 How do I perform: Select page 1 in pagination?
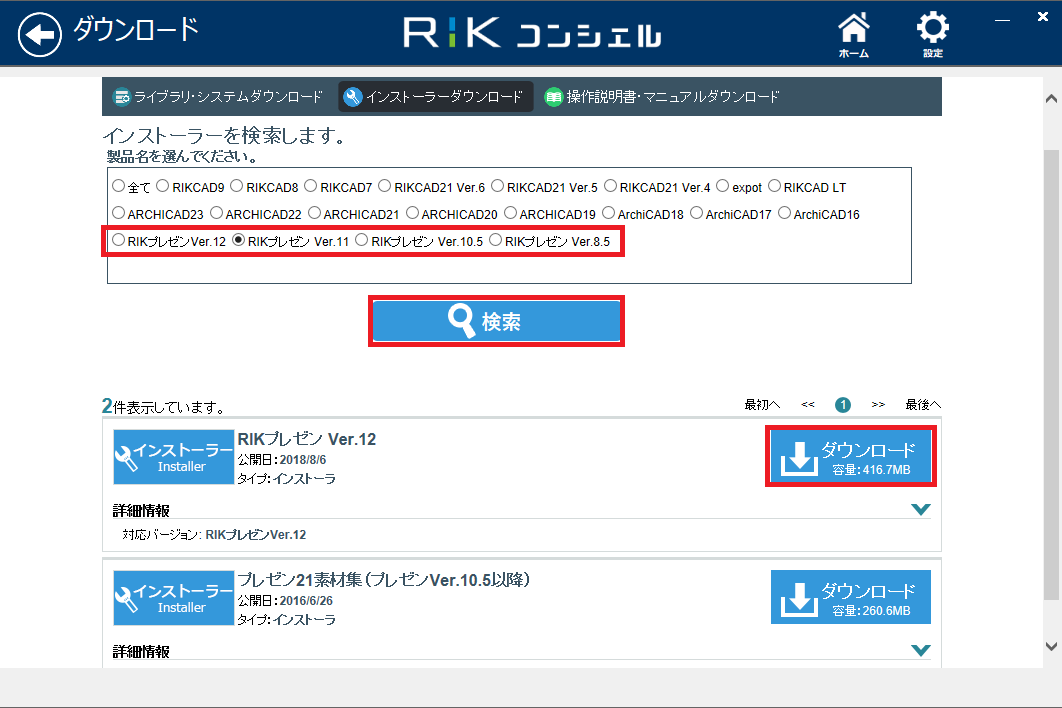tap(843, 405)
